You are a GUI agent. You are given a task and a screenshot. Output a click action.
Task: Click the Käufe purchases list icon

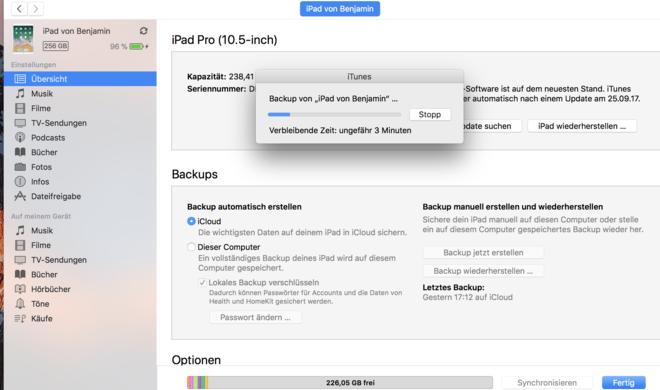[20, 318]
